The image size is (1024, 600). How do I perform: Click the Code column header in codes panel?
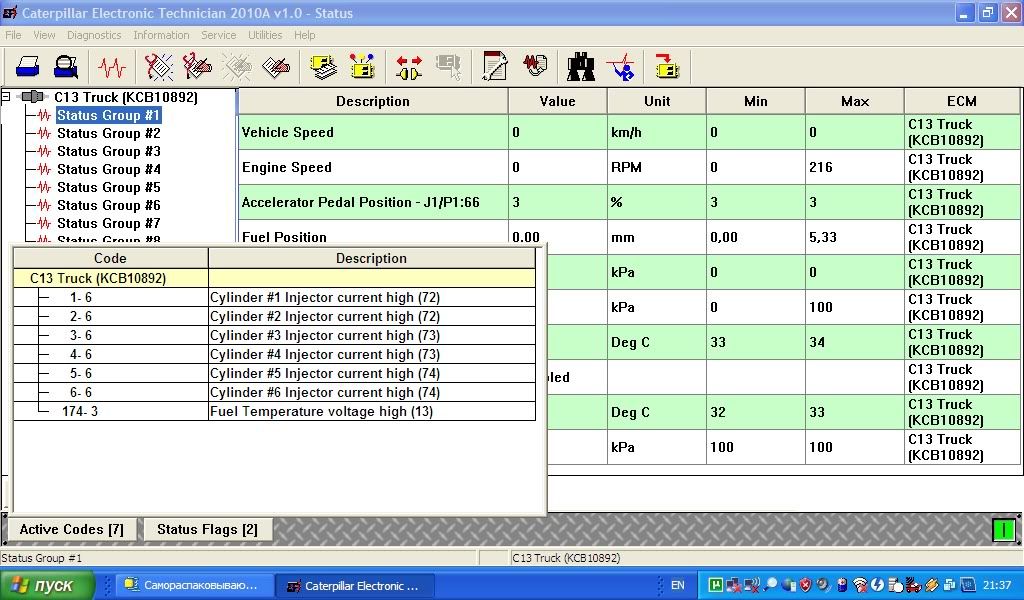click(x=110, y=259)
